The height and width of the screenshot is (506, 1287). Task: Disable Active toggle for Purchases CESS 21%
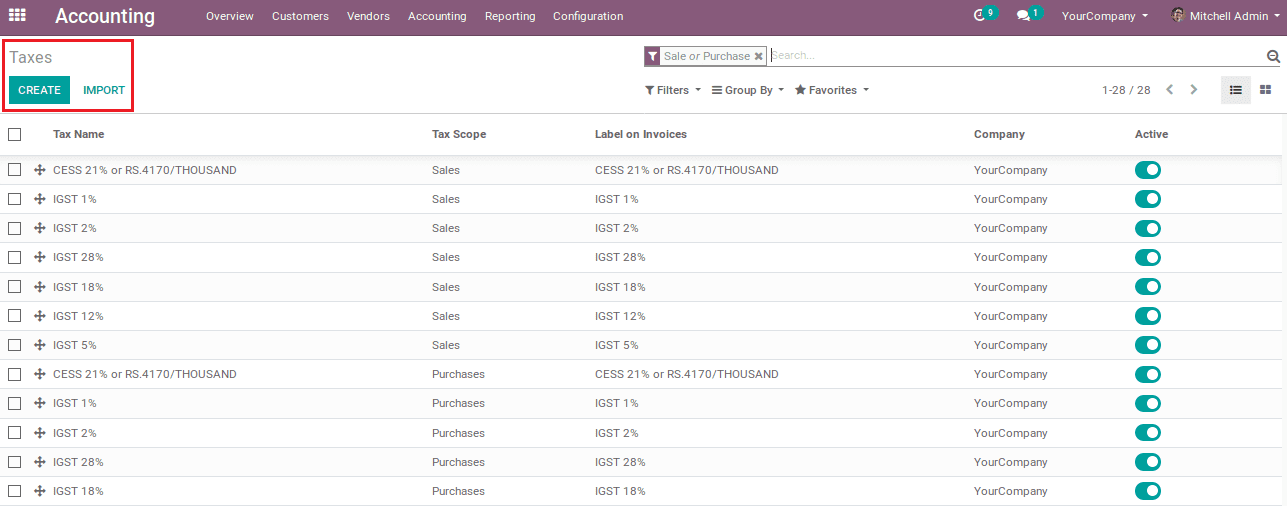1148,374
